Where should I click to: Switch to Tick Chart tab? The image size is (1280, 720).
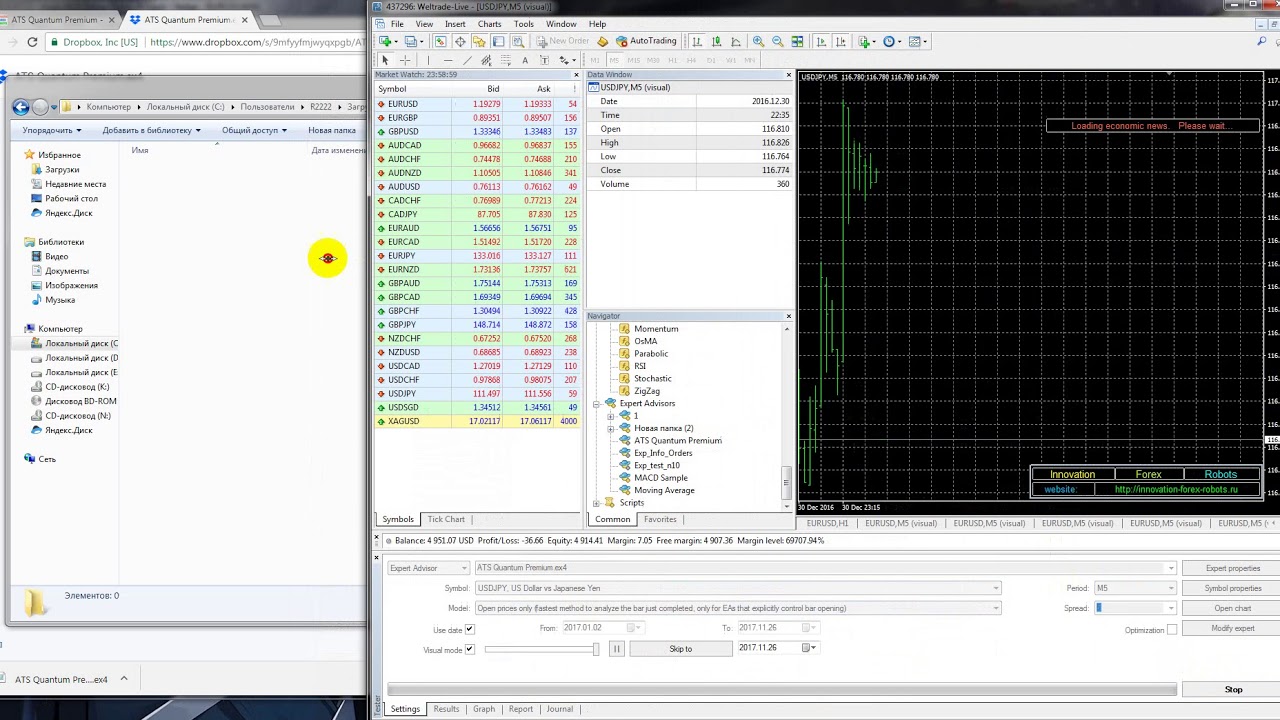click(x=446, y=519)
